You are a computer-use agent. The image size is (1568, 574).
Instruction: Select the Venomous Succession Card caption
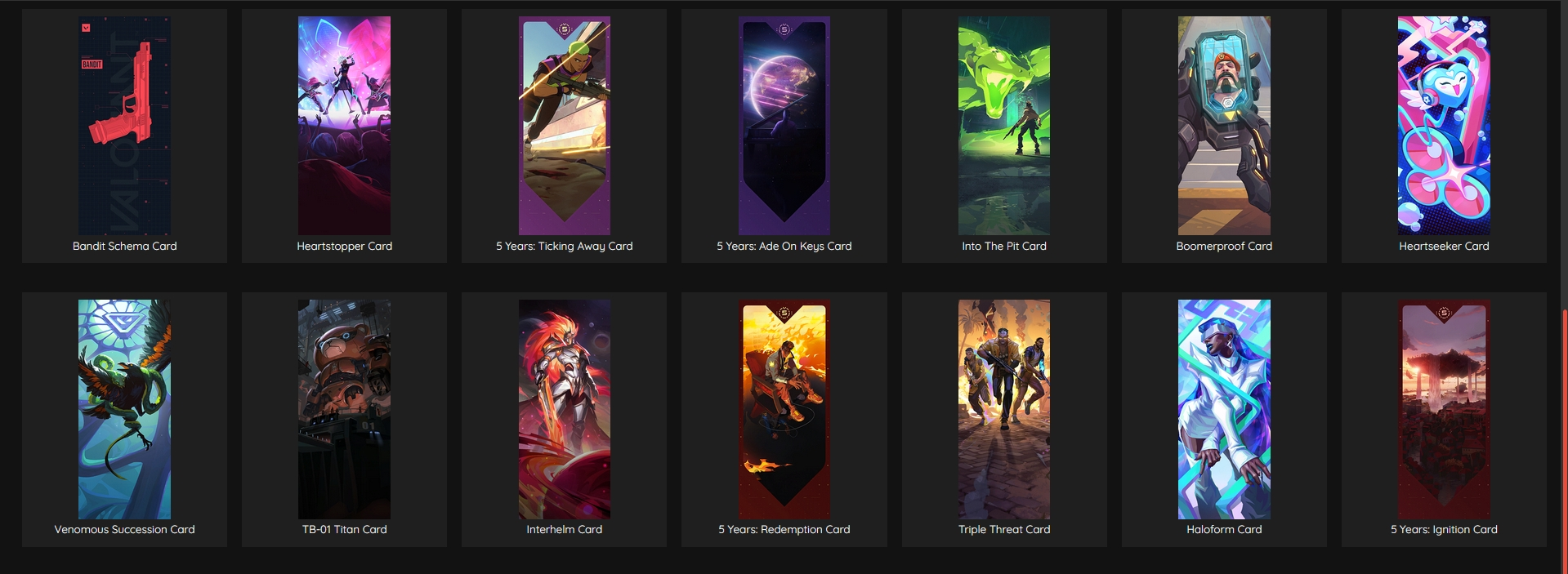point(124,529)
